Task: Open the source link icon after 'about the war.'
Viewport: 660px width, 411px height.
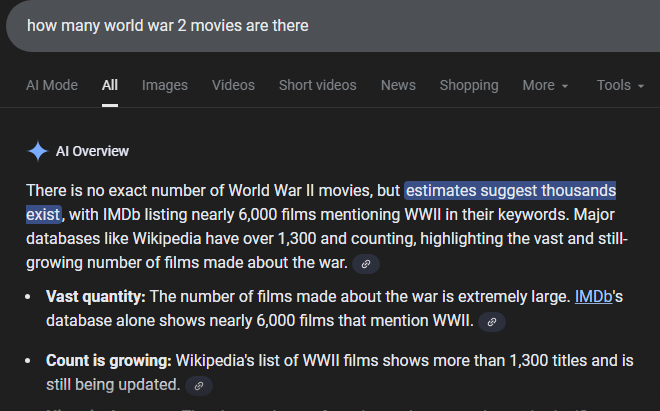Action: point(366,264)
